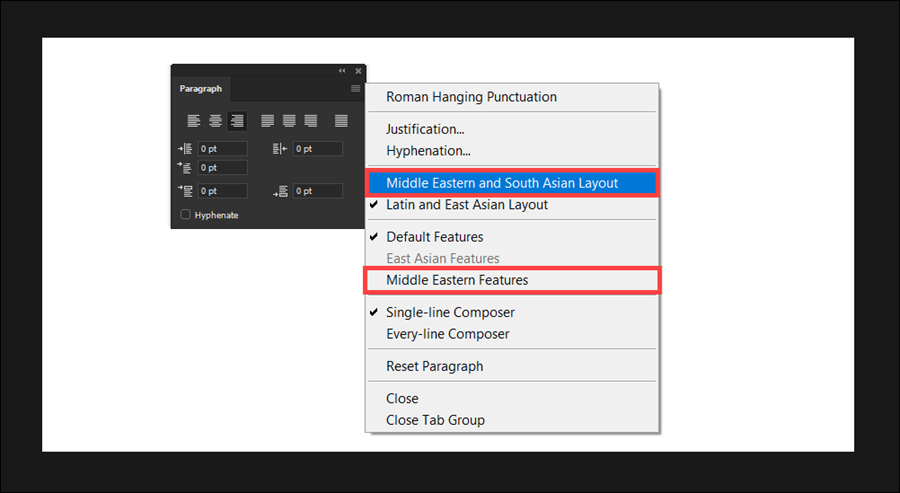This screenshot has width=900, height=493.
Task: Click Close in the panel menu
Action: (x=512, y=399)
